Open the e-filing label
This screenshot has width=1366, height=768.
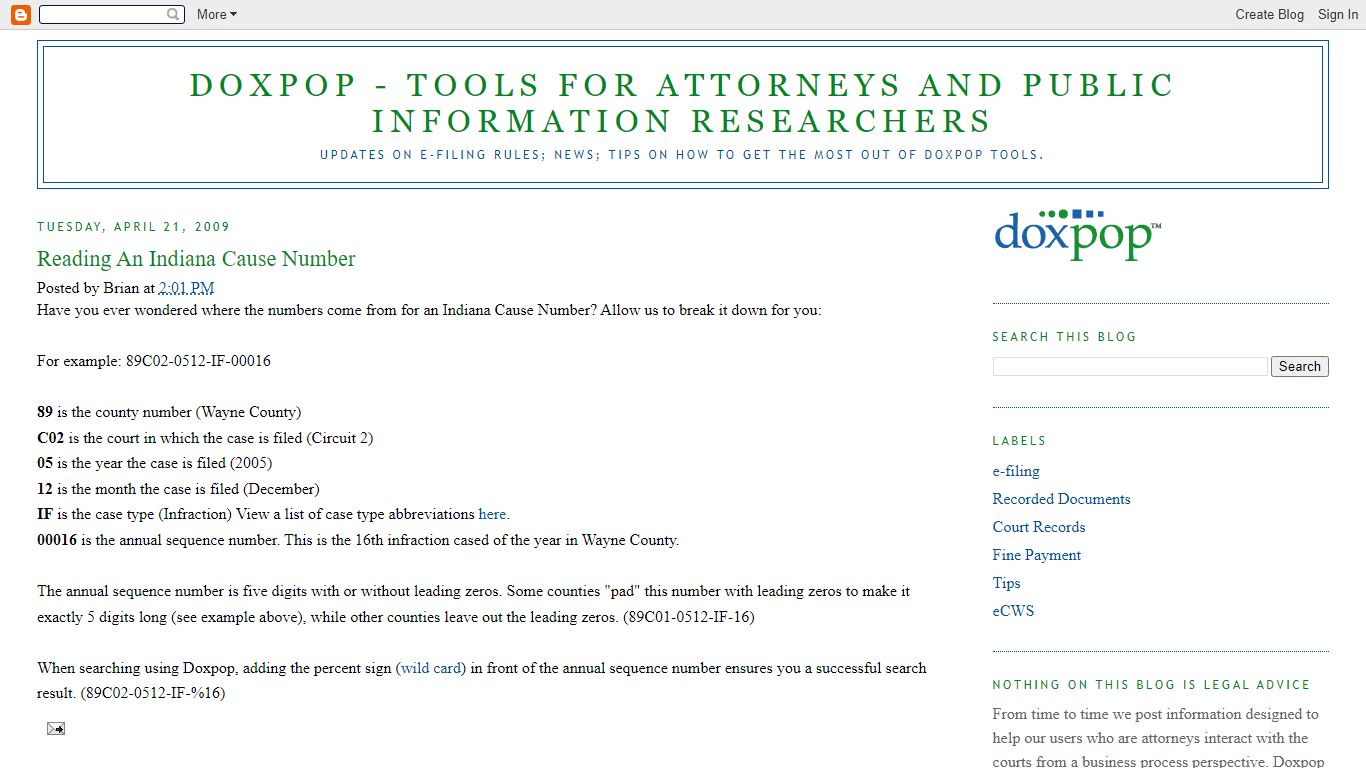pyautogui.click(x=1016, y=471)
